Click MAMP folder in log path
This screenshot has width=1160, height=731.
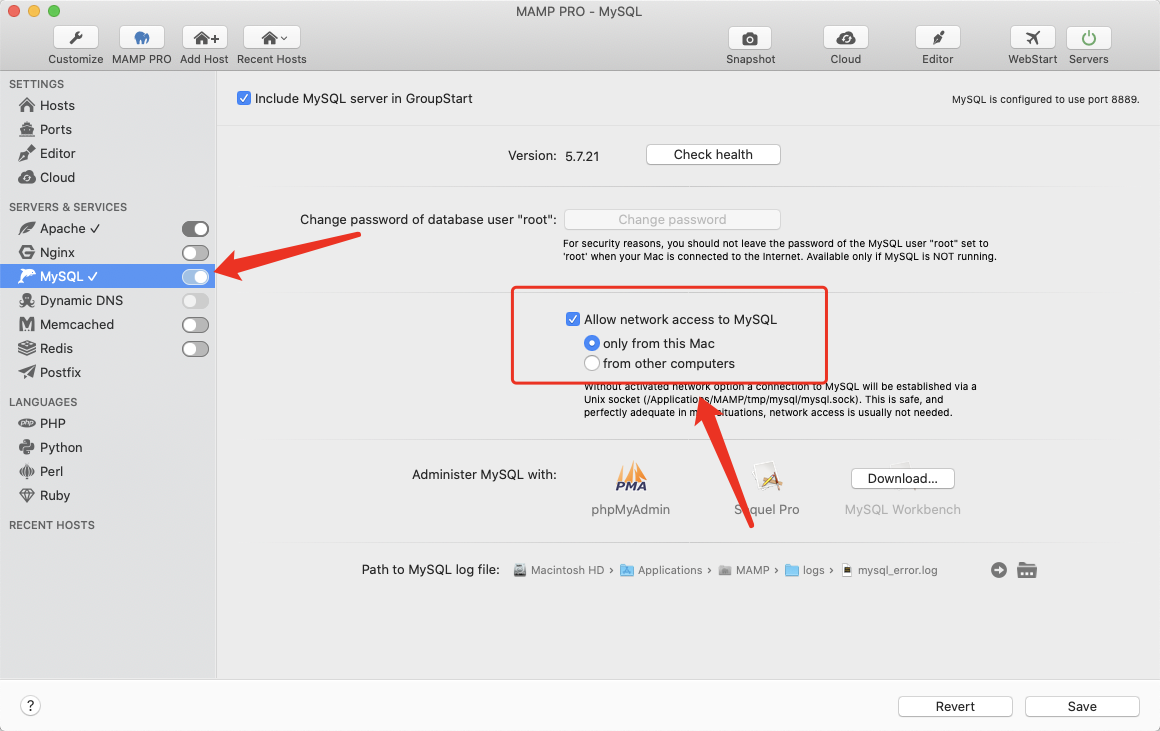tap(744, 570)
